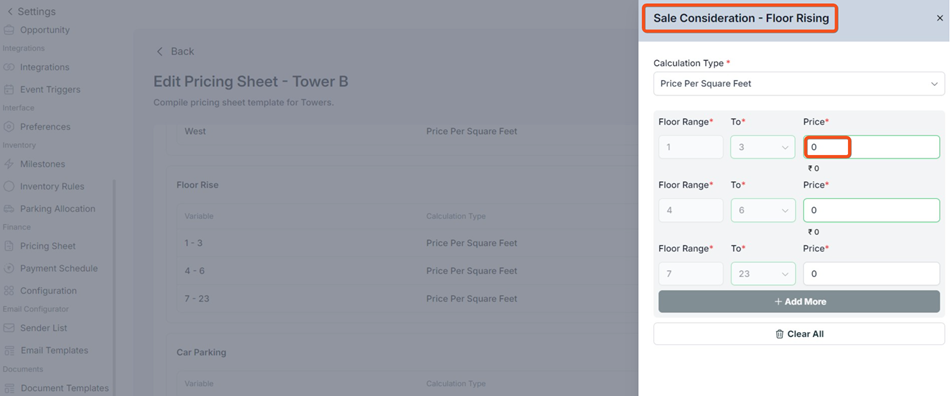Image resolution: width=950 pixels, height=396 pixels.
Task: Open Document Templates in sidebar
Action: [64, 388]
